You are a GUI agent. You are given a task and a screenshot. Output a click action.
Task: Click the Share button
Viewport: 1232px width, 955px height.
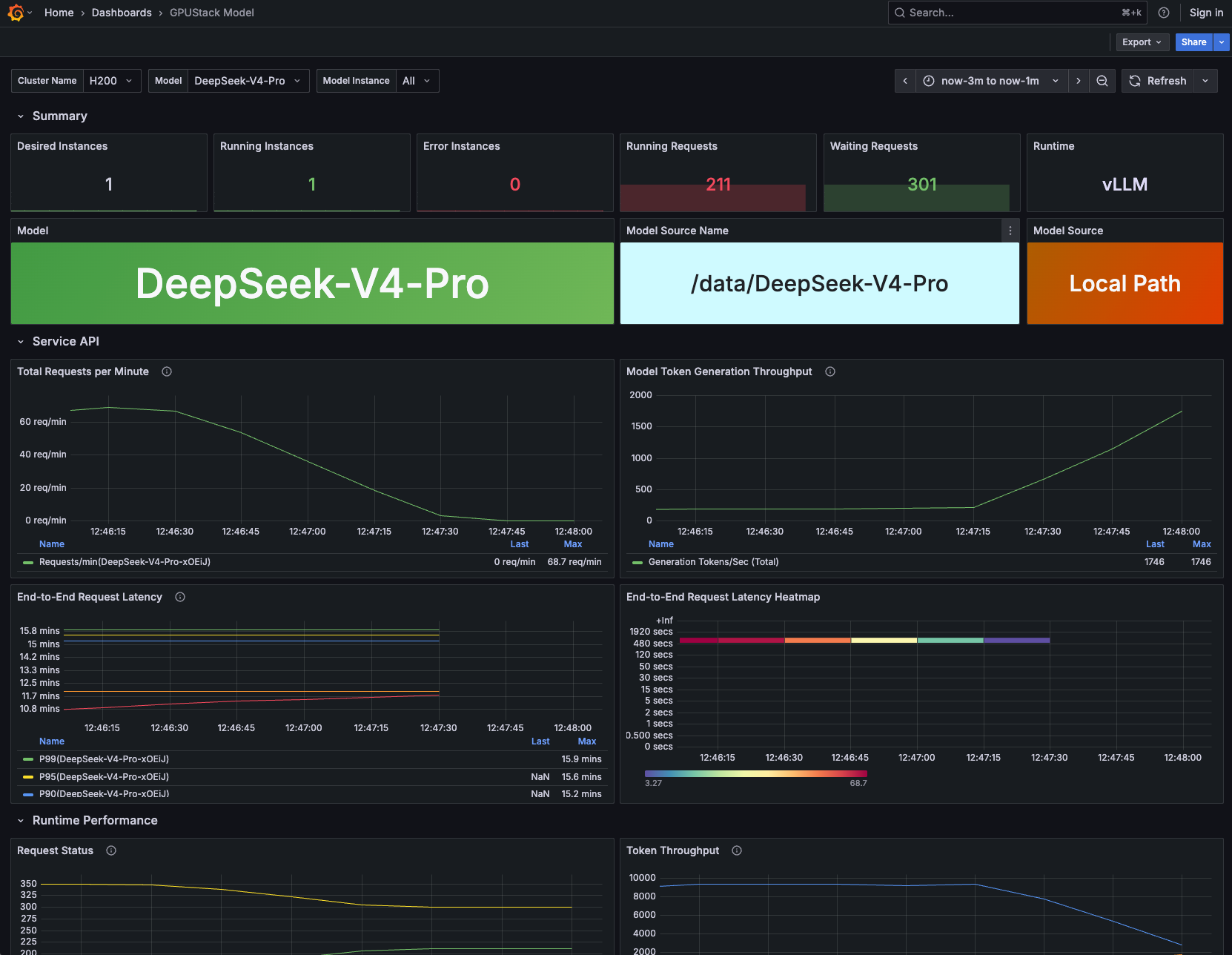tap(1193, 42)
